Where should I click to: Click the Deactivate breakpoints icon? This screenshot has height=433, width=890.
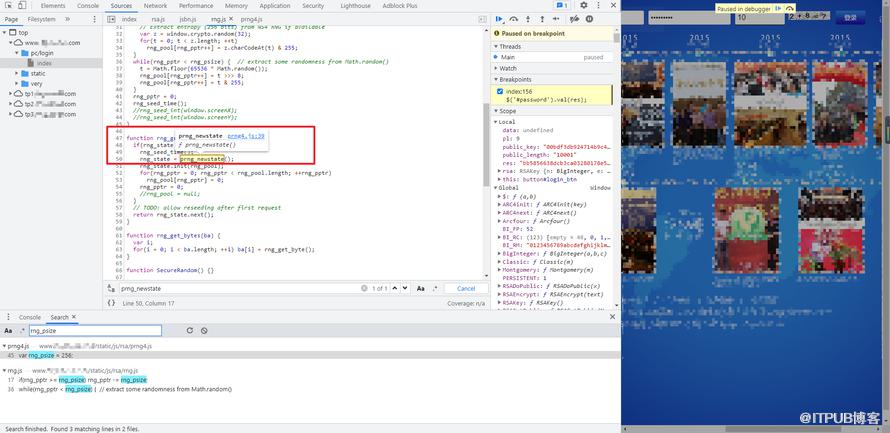click(574, 19)
